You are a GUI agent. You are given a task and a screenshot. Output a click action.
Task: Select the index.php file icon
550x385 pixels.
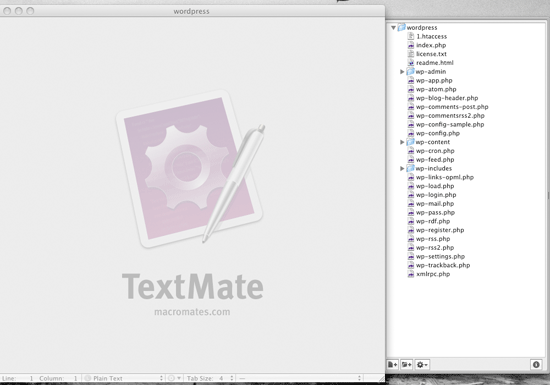click(x=411, y=45)
